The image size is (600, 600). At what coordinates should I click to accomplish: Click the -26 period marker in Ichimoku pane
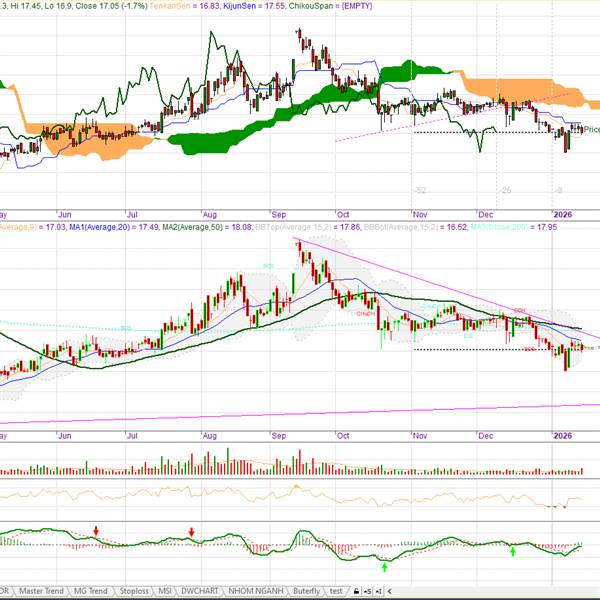pos(505,190)
